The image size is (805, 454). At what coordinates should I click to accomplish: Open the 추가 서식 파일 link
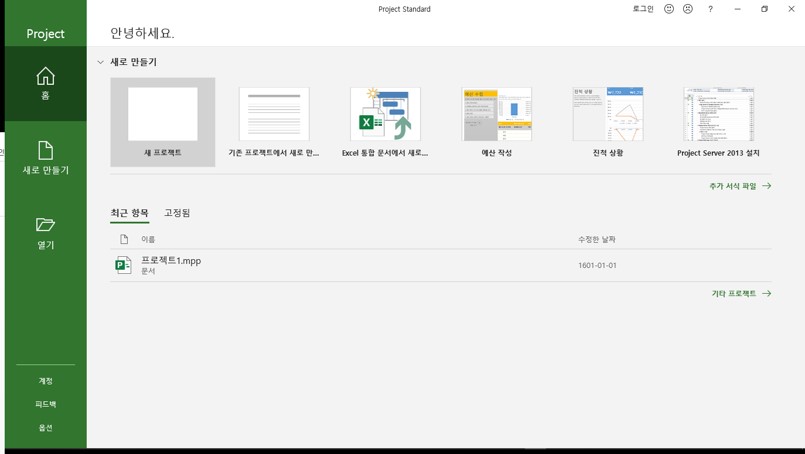[x=740, y=186]
